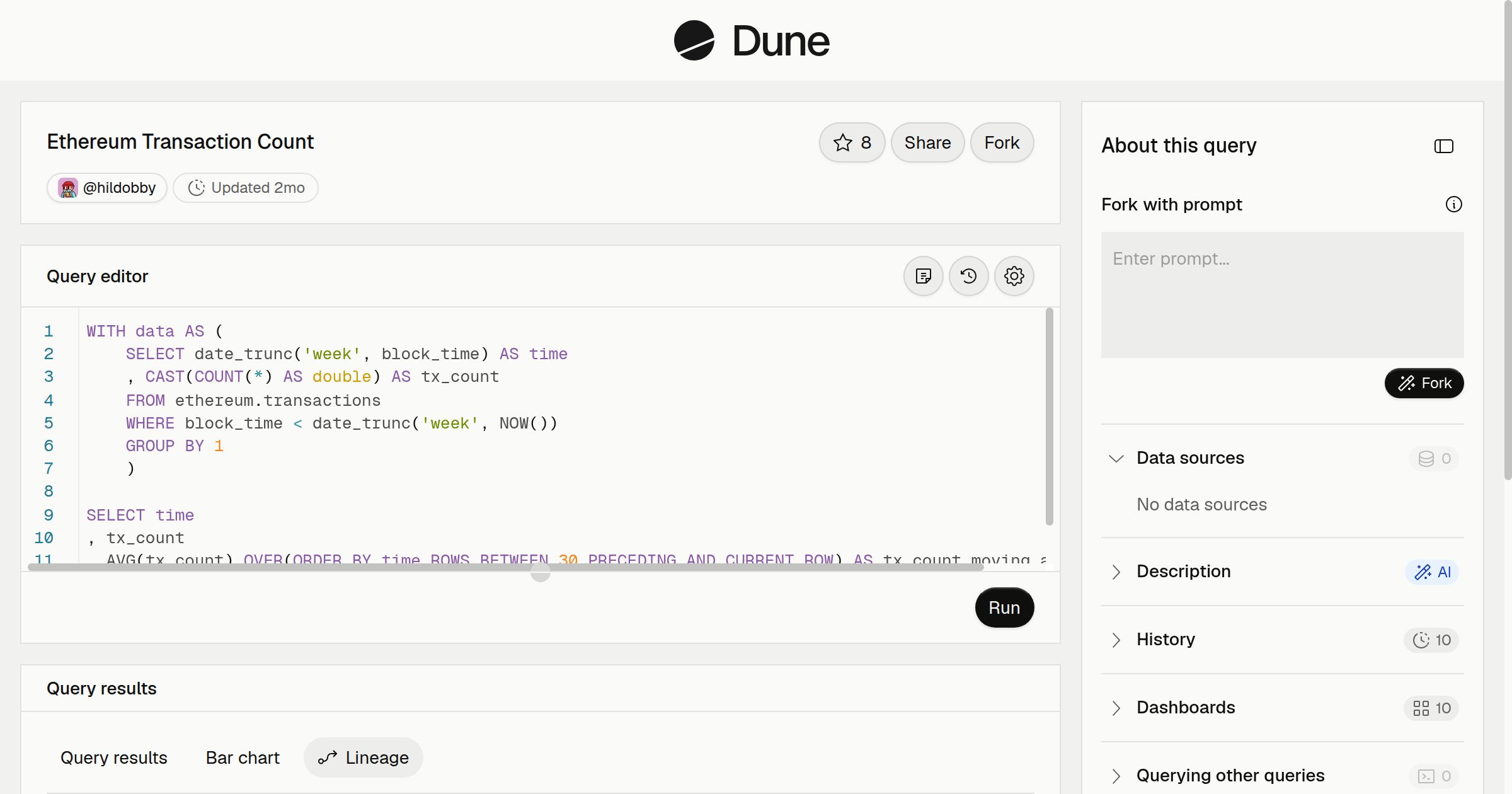Image resolution: width=1512 pixels, height=794 pixels.
Task: Generate Description with AI badge
Action: [x=1431, y=572]
